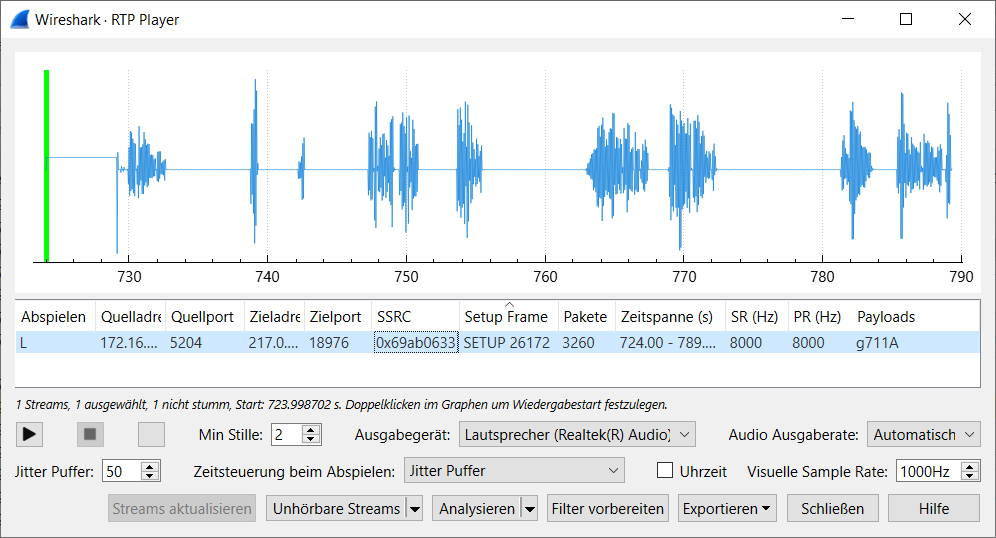Minimize the RTP Player window
Screen dimensions: 996x538
(x=847, y=19)
